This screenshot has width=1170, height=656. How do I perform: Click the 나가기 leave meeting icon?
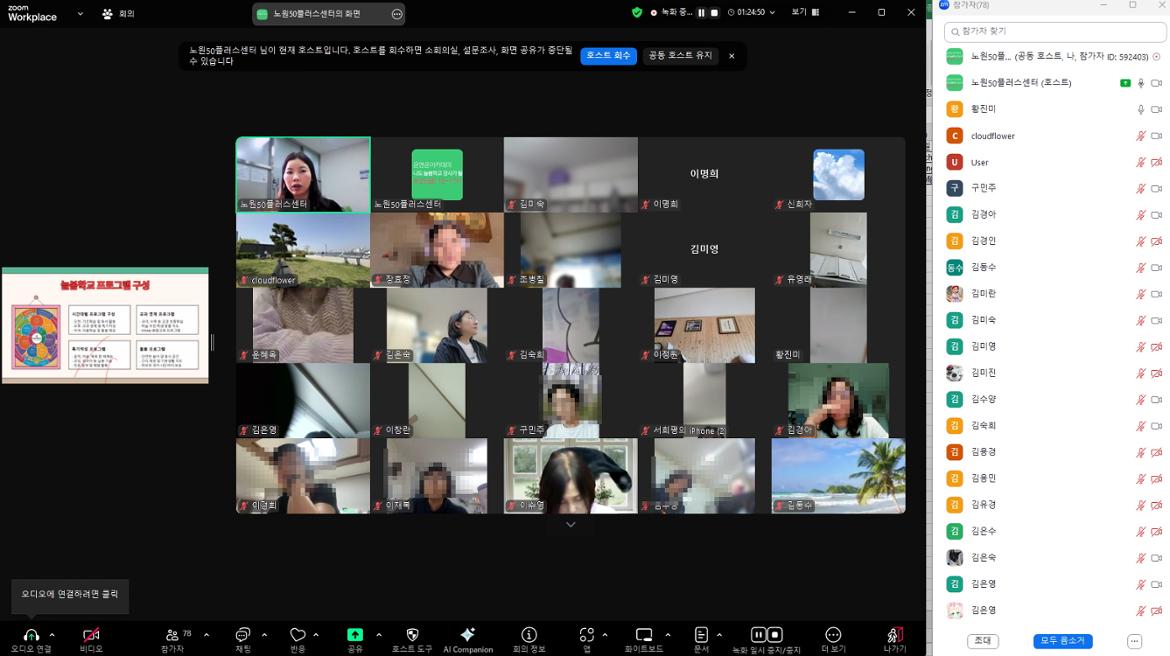coord(894,635)
